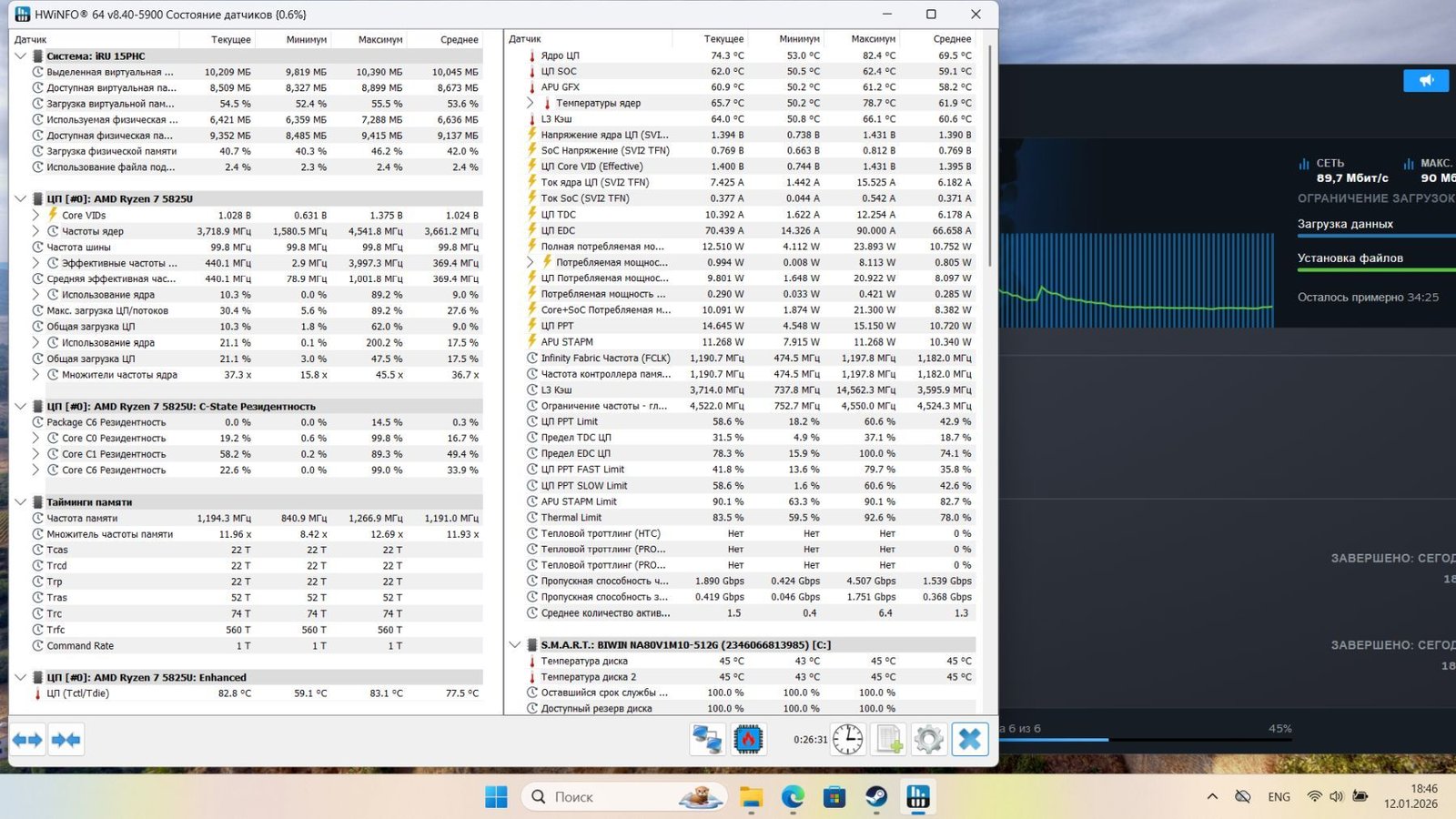
Task: Select the Command Rate row
Action: 255,646
